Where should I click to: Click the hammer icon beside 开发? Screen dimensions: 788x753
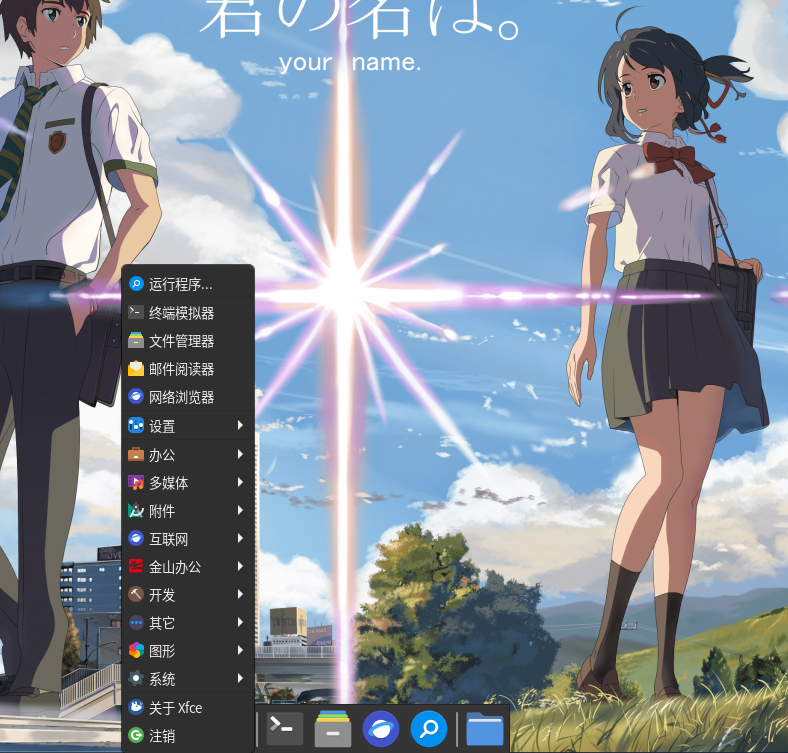[x=136, y=595]
